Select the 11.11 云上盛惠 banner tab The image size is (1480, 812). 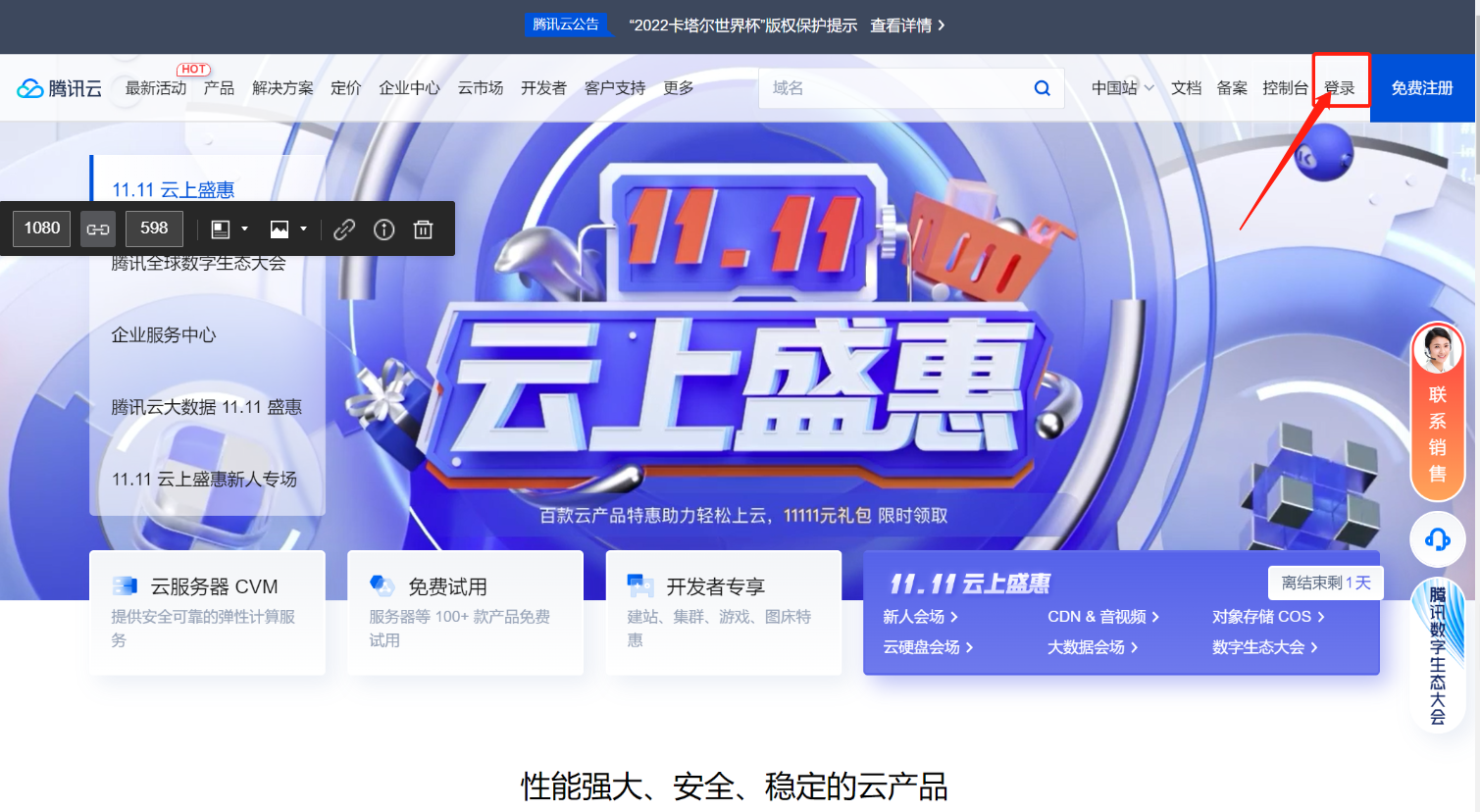coord(174,189)
